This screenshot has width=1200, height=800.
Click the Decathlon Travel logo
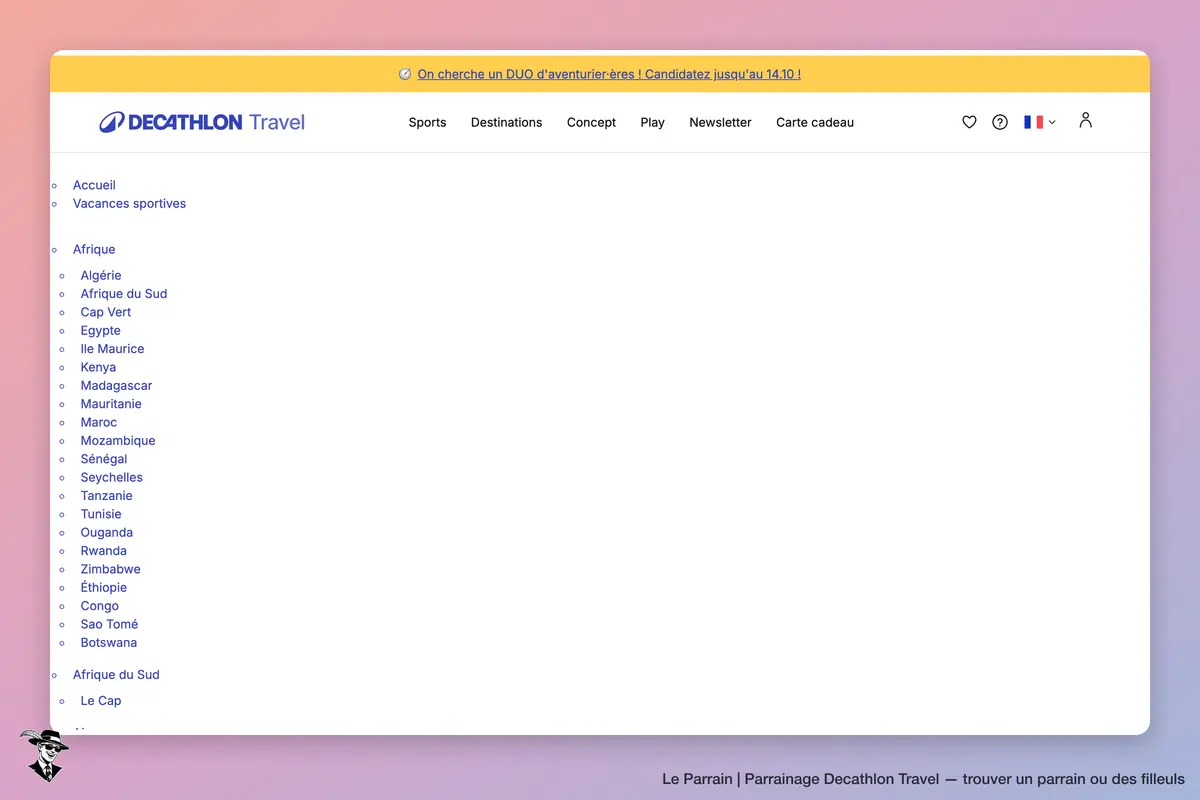click(202, 122)
